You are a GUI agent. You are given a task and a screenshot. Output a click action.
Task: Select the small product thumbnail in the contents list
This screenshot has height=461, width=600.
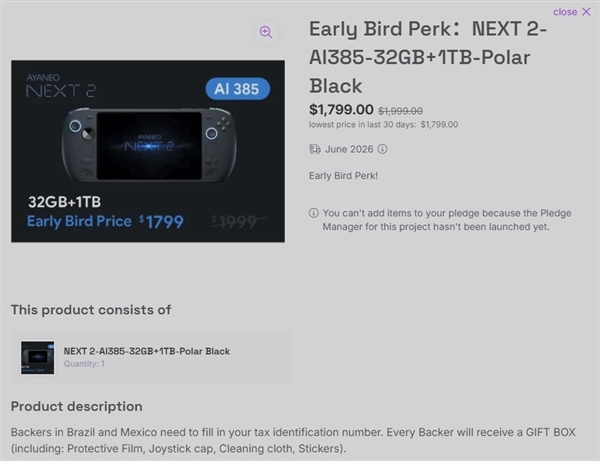(38, 357)
